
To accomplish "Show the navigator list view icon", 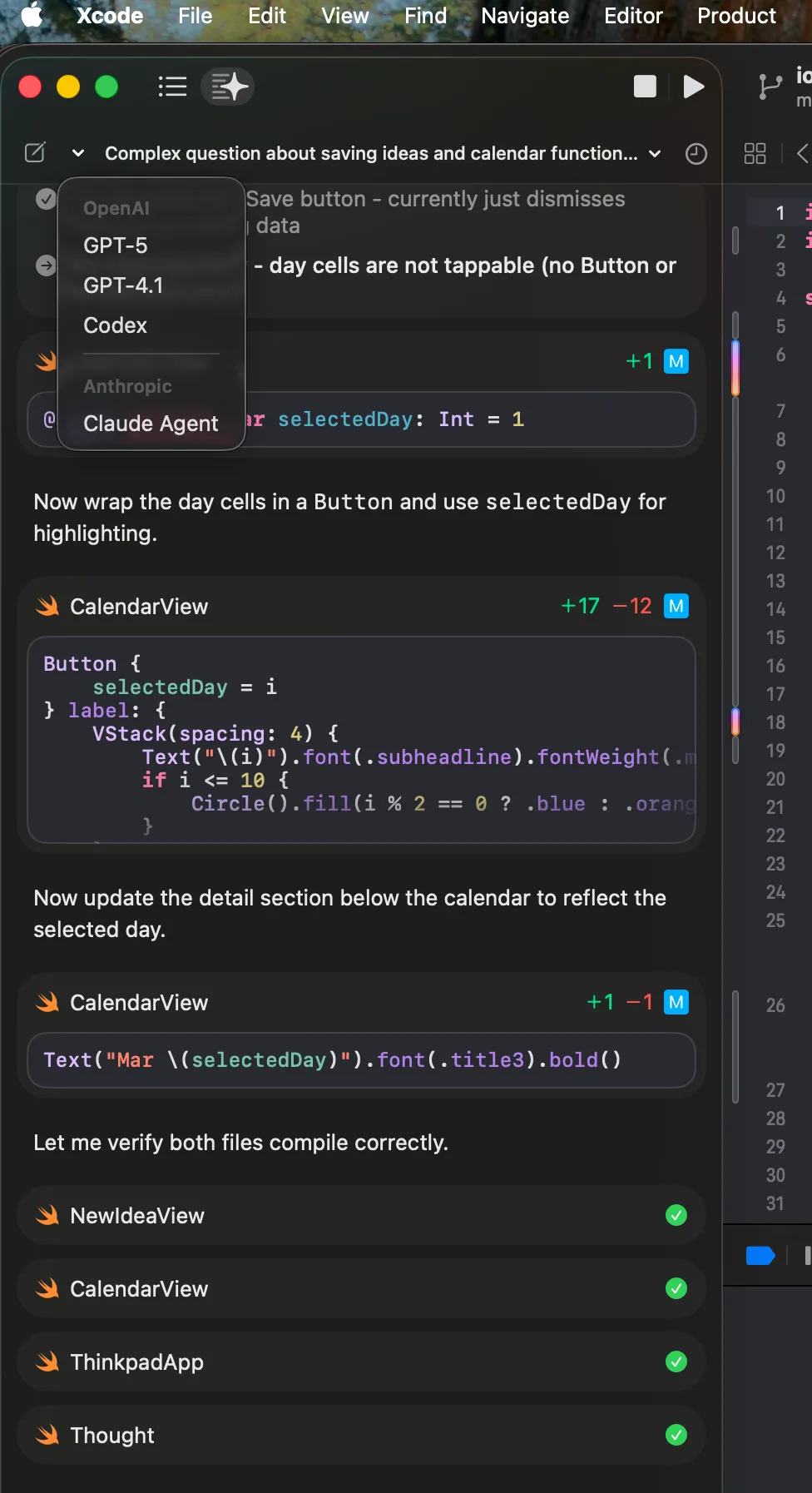I will pyautogui.click(x=173, y=87).
